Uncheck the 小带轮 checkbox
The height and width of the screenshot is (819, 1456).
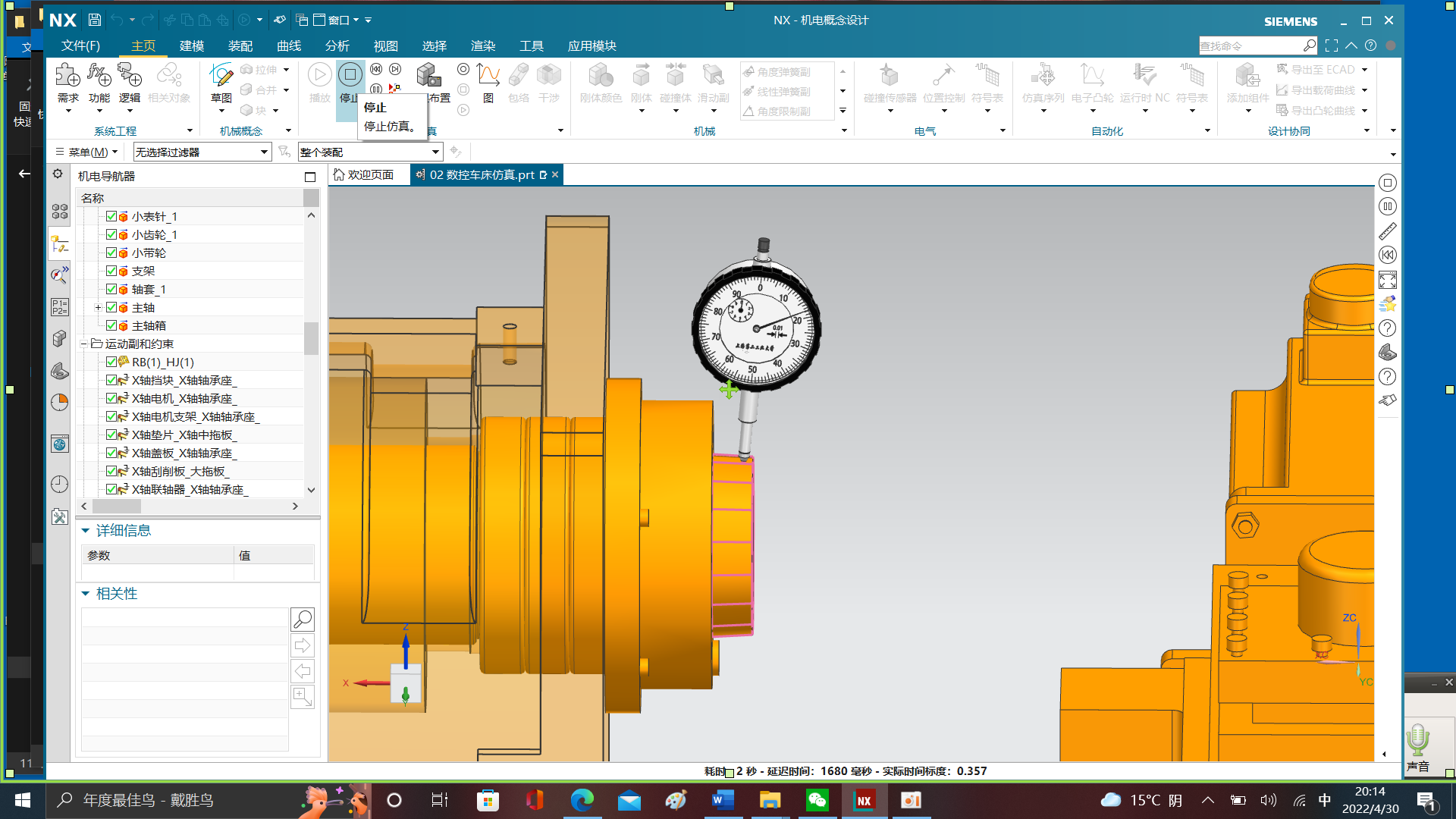(111, 253)
